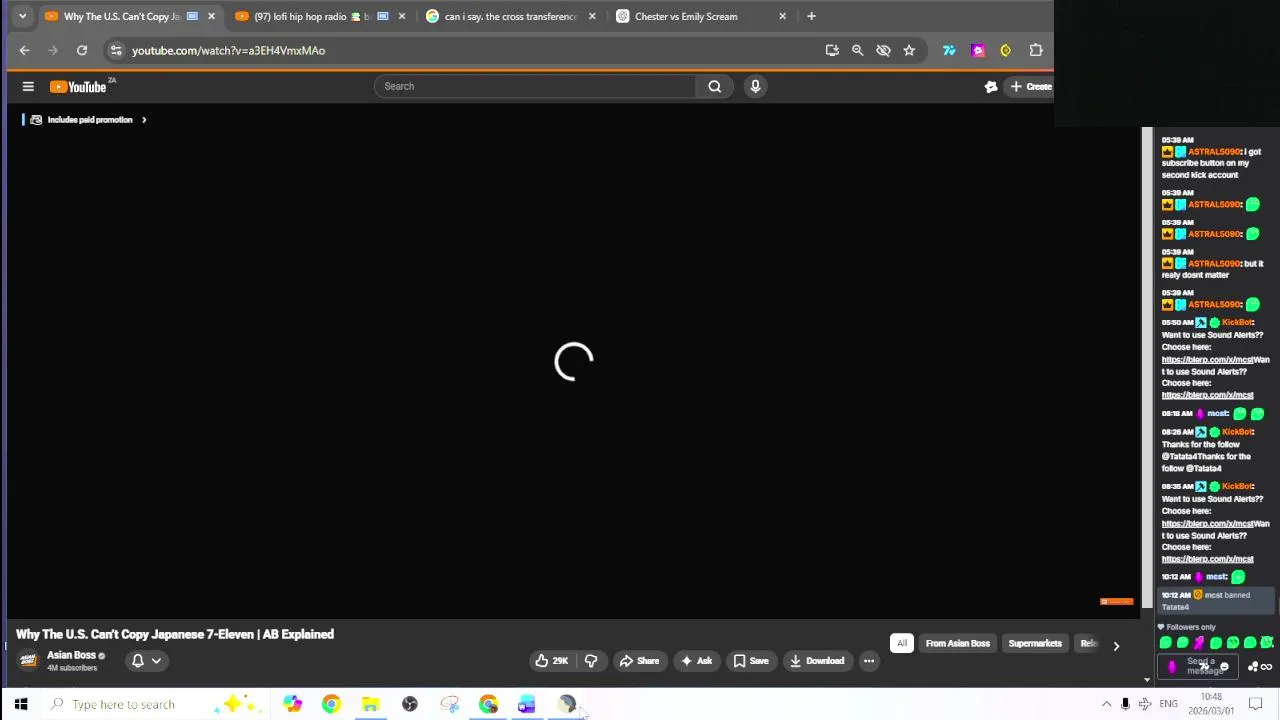Open the tab search dropdown arrow
1280x720 pixels.
(22, 16)
